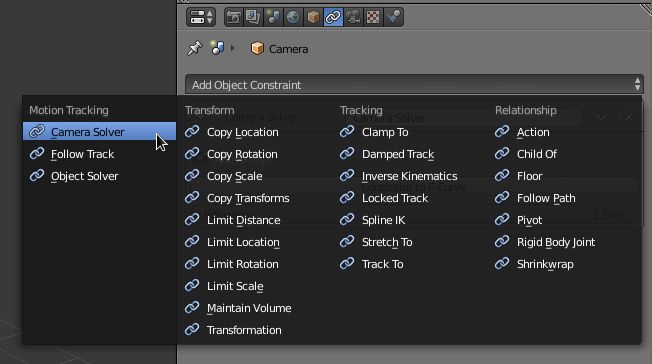Click the chain icon beside Object Solver
The height and width of the screenshot is (364, 652).
[37, 176]
